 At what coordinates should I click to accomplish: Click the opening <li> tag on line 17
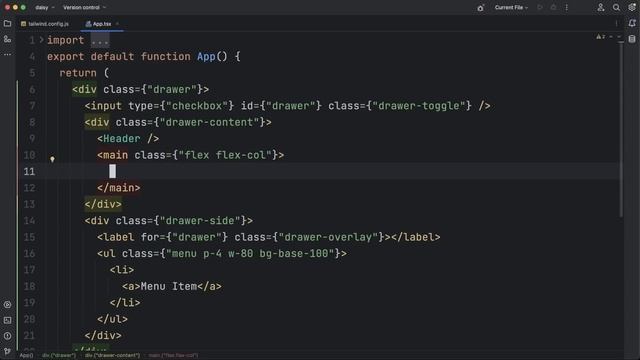[x=122, y=270]
